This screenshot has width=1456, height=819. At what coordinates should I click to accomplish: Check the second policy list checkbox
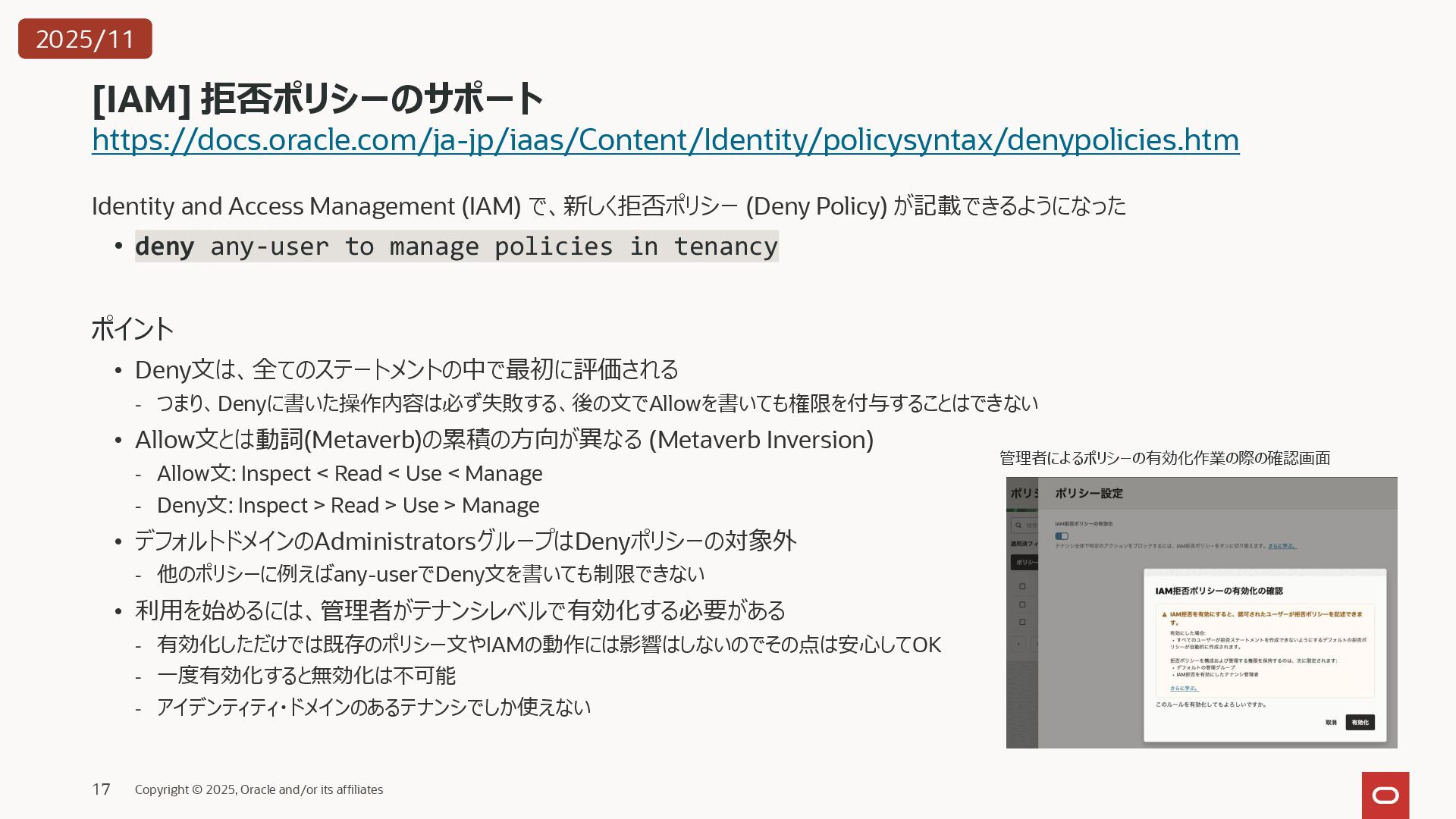tap(1022, 604)
